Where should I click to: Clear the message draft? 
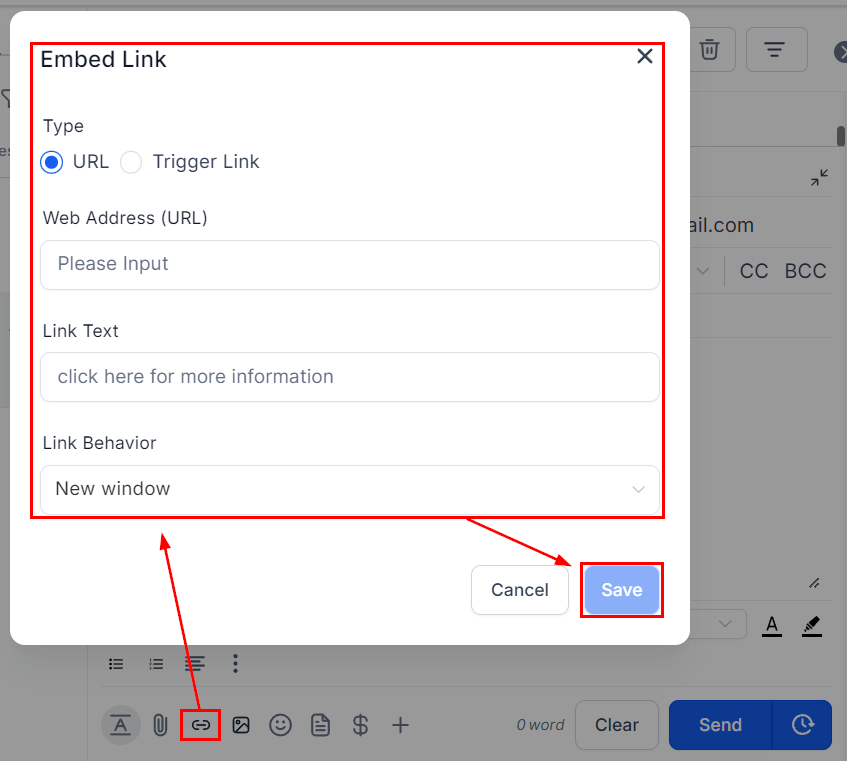617,725
